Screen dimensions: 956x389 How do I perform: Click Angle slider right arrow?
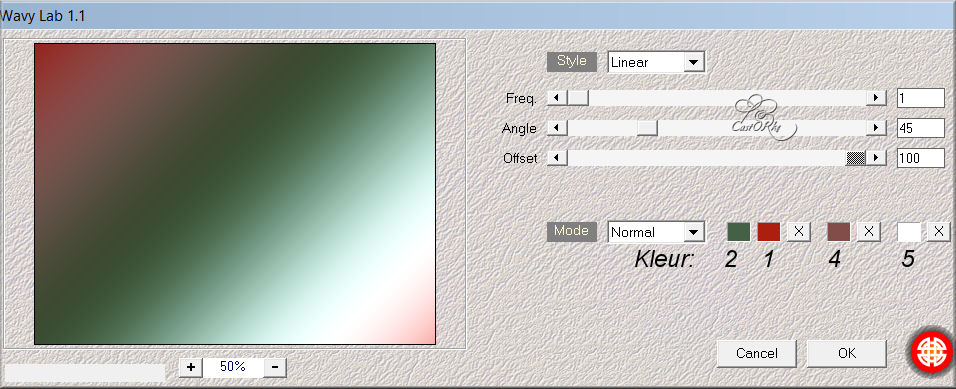[x=876, y=128]
